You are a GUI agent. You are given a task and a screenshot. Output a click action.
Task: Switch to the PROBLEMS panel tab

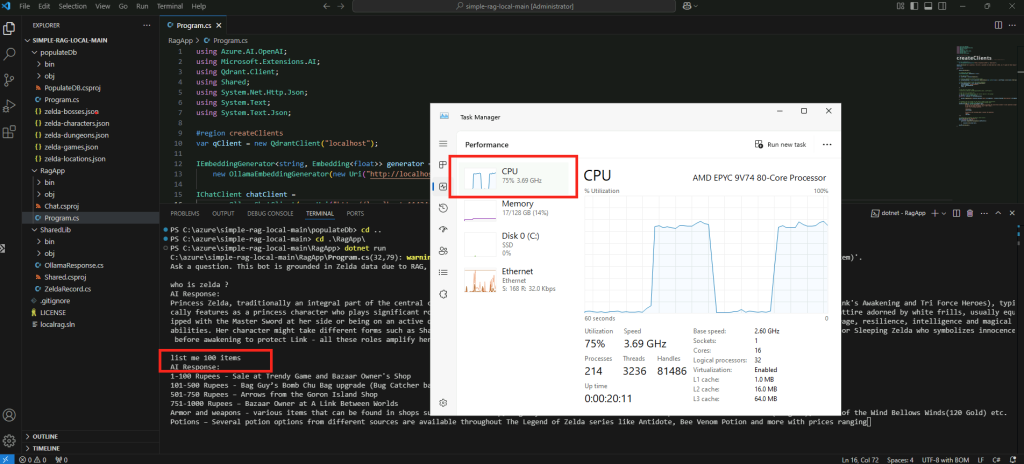pyautogui.click(x=185, y=213)
